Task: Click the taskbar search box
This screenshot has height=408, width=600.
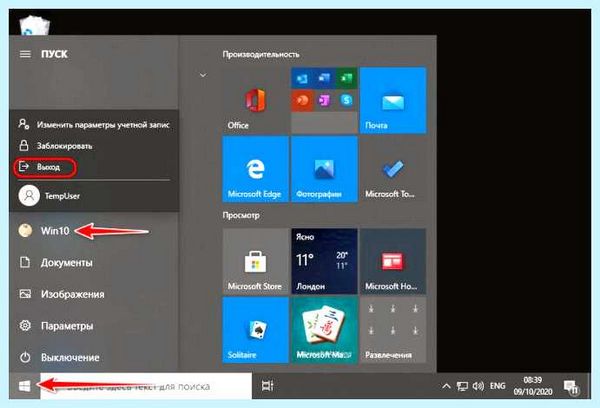Action: (146, 386)
